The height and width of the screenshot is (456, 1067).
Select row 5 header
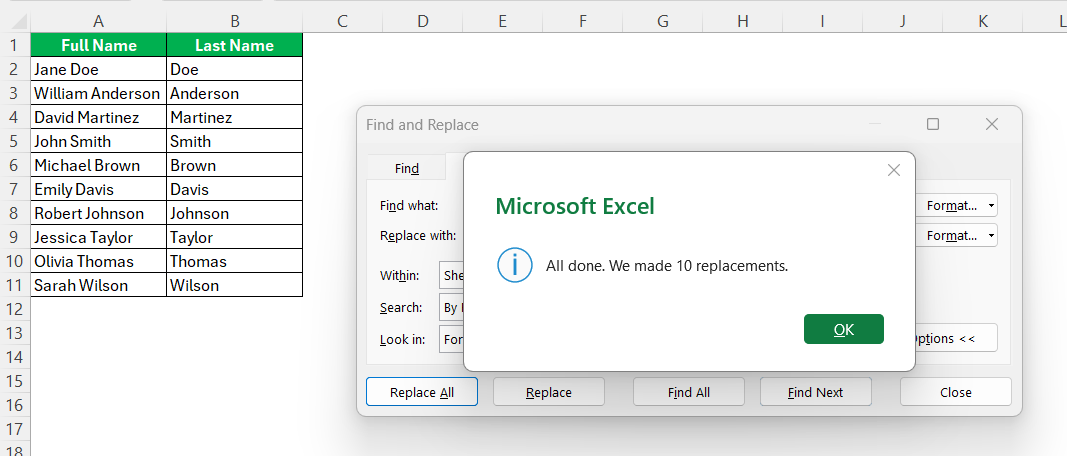pos(15,141)
